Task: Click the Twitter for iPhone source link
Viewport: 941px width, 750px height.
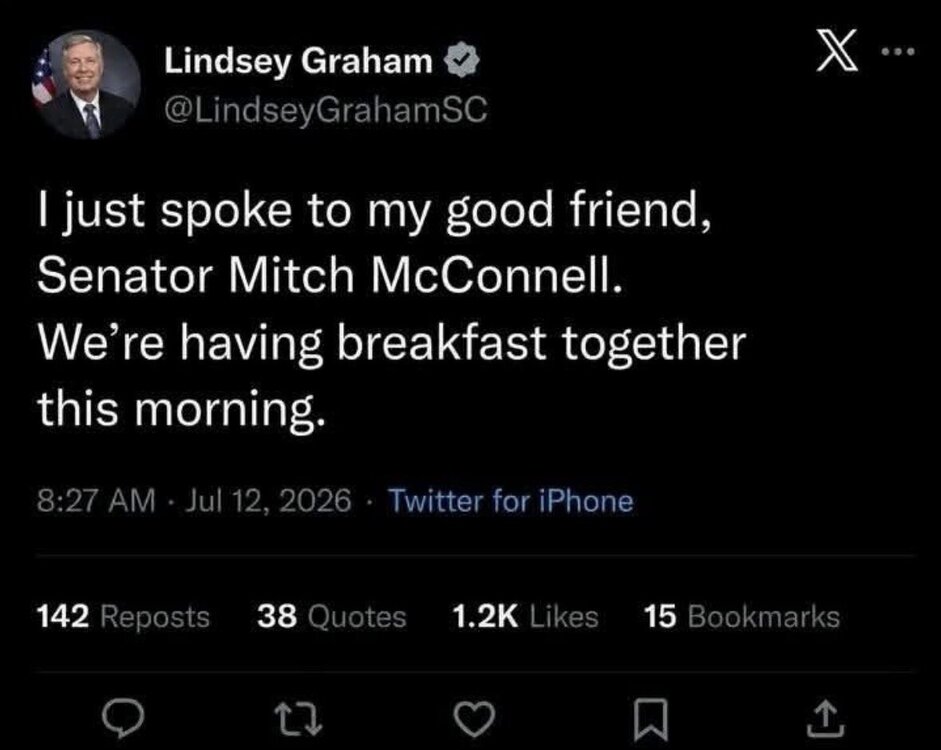Action: point(510,500)
